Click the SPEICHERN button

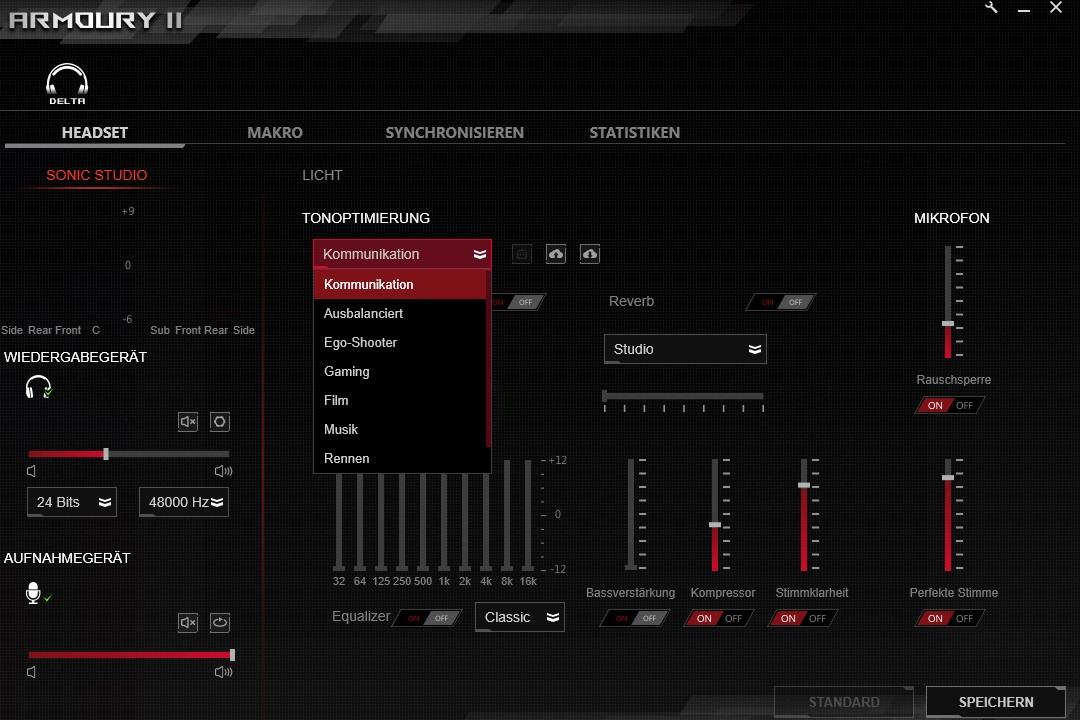(x=996, y=702)
